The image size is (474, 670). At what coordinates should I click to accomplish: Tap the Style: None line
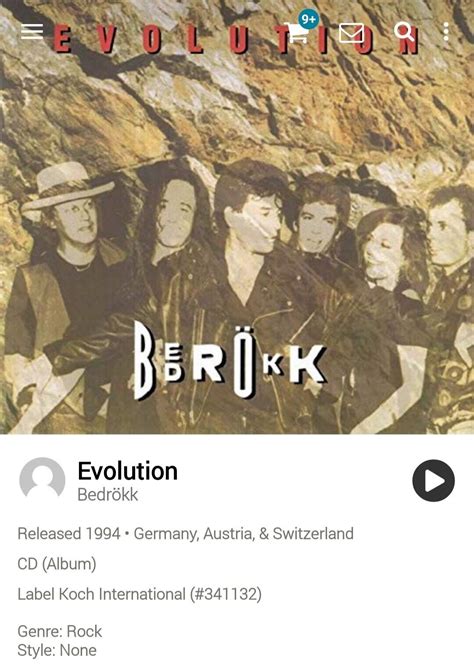pos(57,650)
